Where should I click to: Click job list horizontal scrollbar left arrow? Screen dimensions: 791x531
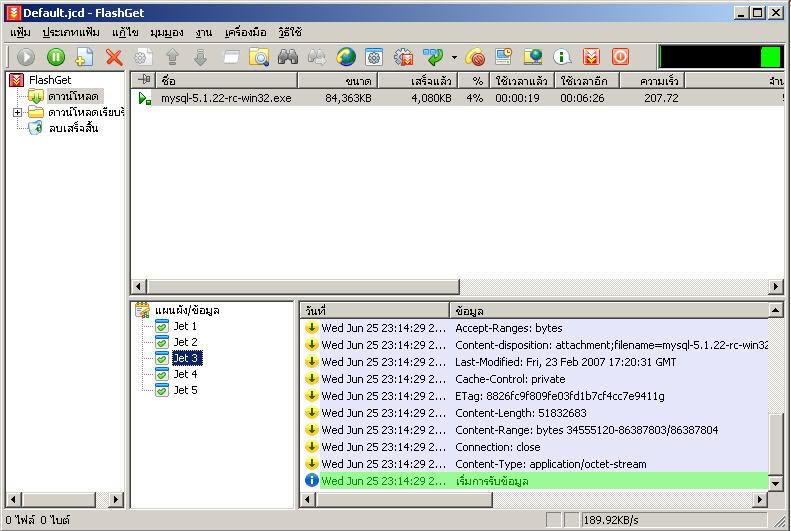pyautogui.click(x=139, y=287)
